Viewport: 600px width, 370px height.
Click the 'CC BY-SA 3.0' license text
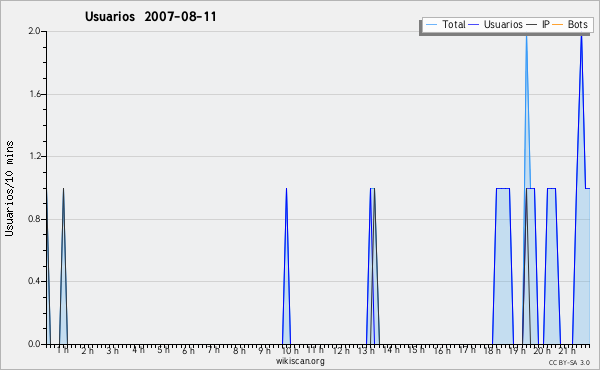569,362
